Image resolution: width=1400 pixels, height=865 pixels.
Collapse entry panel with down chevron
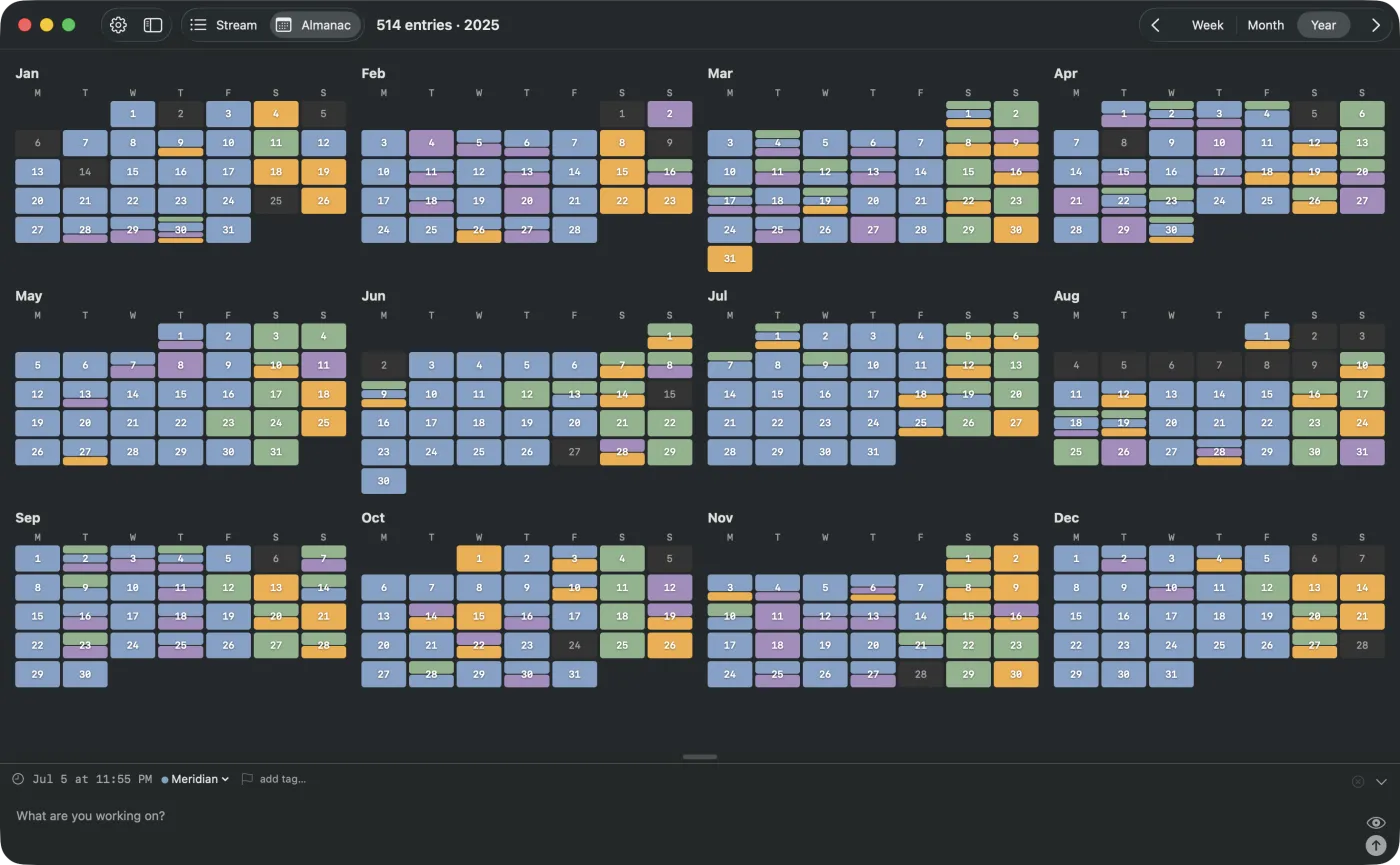point(1381,782)
